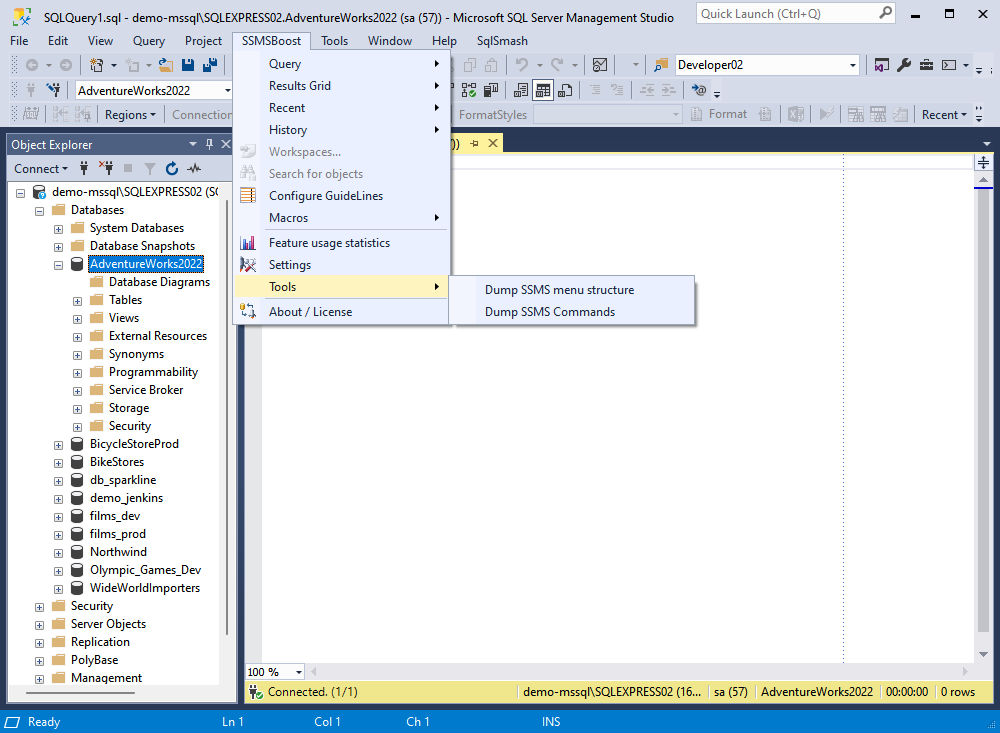The height and width of the screenshot is (733, 1000).
Task: Expand the Tables folder
Action: tap(77, 301)
